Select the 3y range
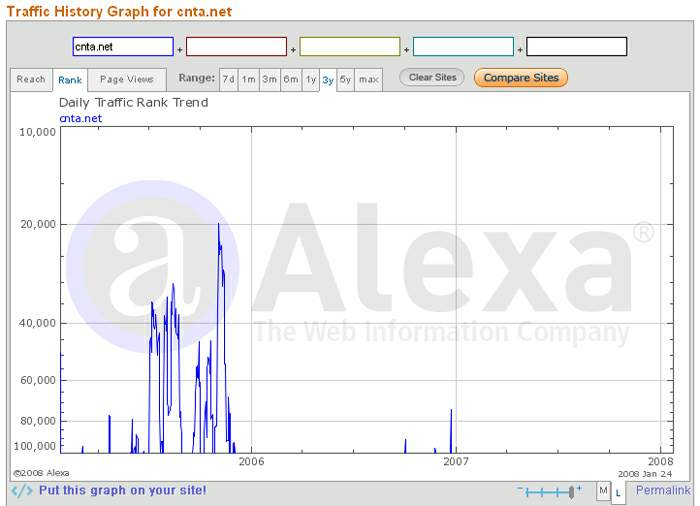The width and height of the screenshot is (700, 506). pos(328,80)
